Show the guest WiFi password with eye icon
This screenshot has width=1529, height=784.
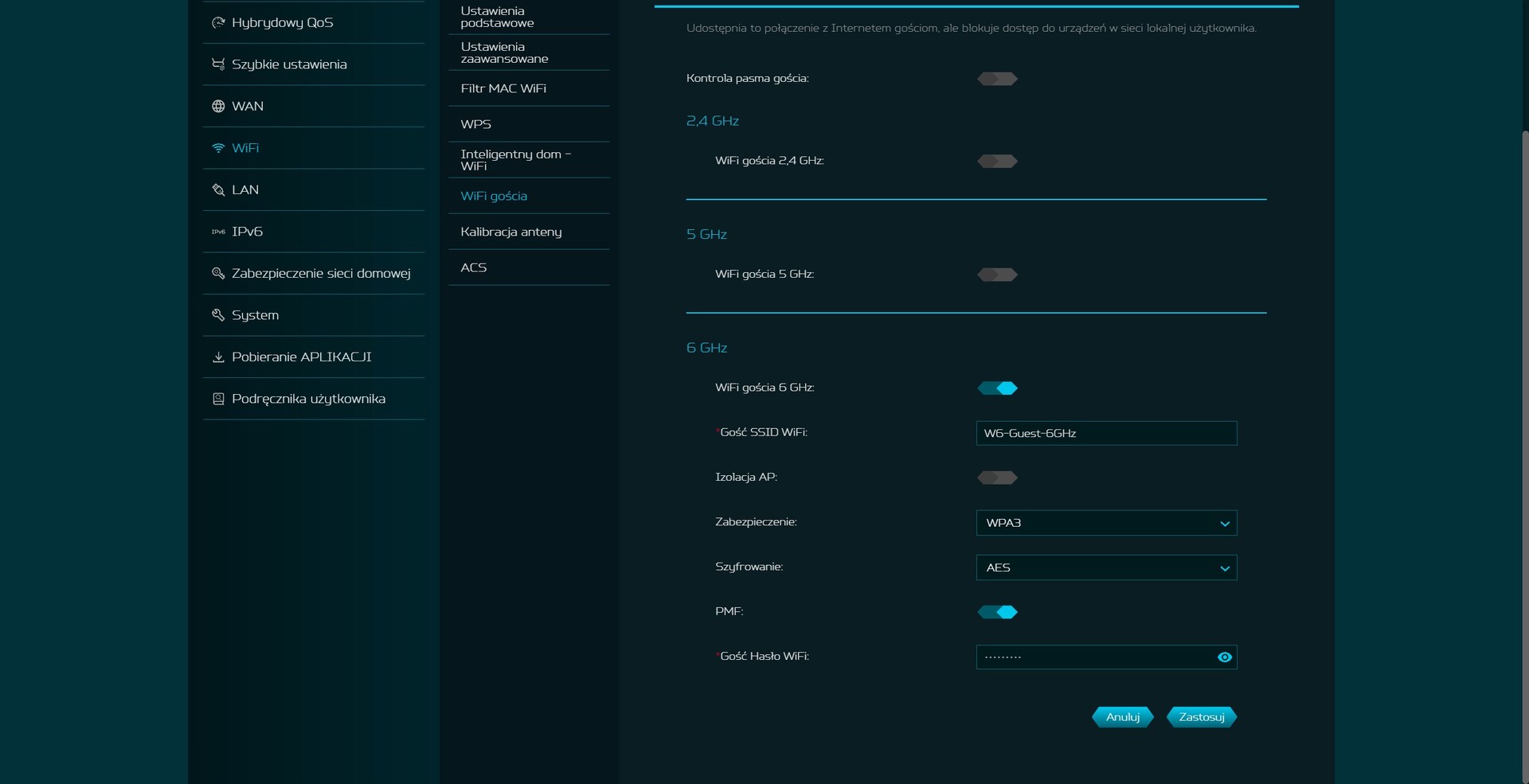[1225, 657]
